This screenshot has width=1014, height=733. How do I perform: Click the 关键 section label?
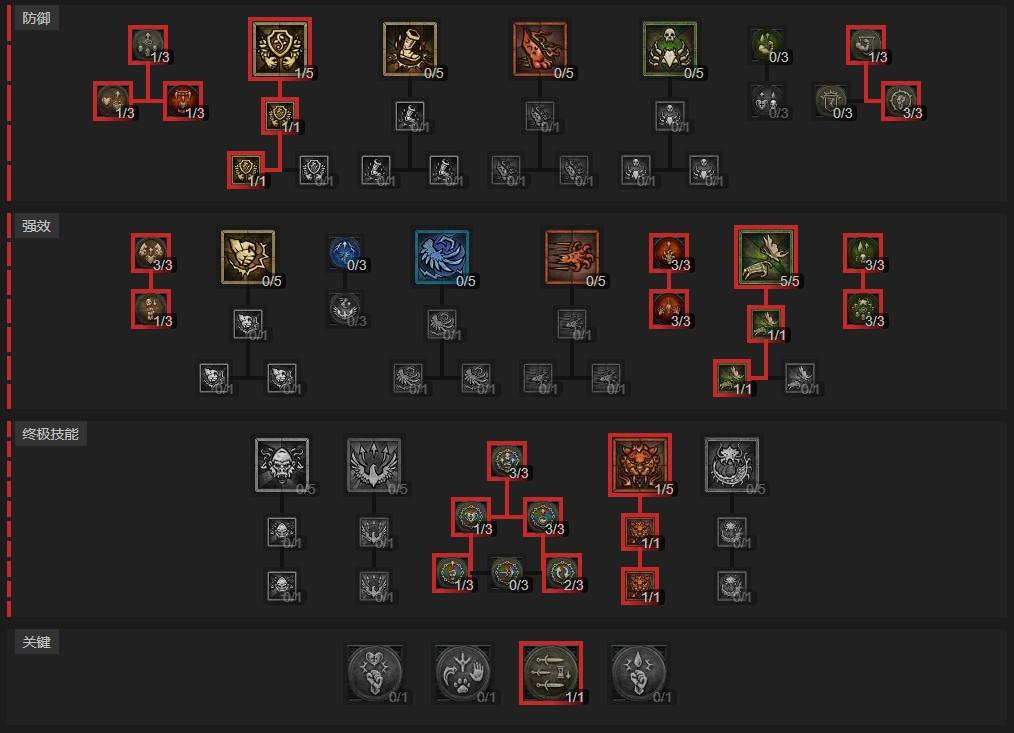[x=36, y=642]
